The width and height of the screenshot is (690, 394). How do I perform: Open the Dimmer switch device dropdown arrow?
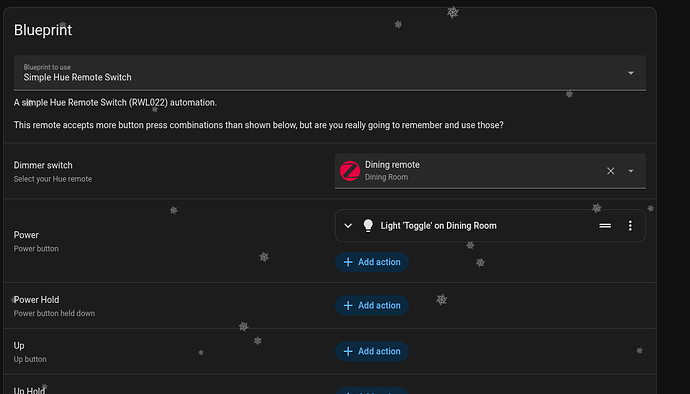[x=631, y=171]
